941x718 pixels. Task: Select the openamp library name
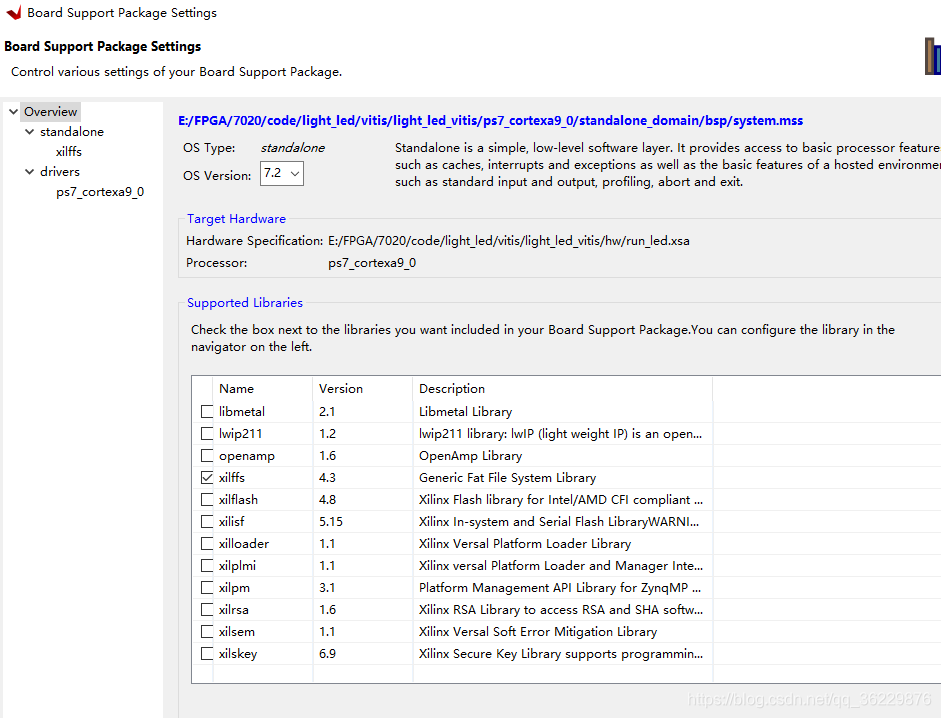coord(247,456)
